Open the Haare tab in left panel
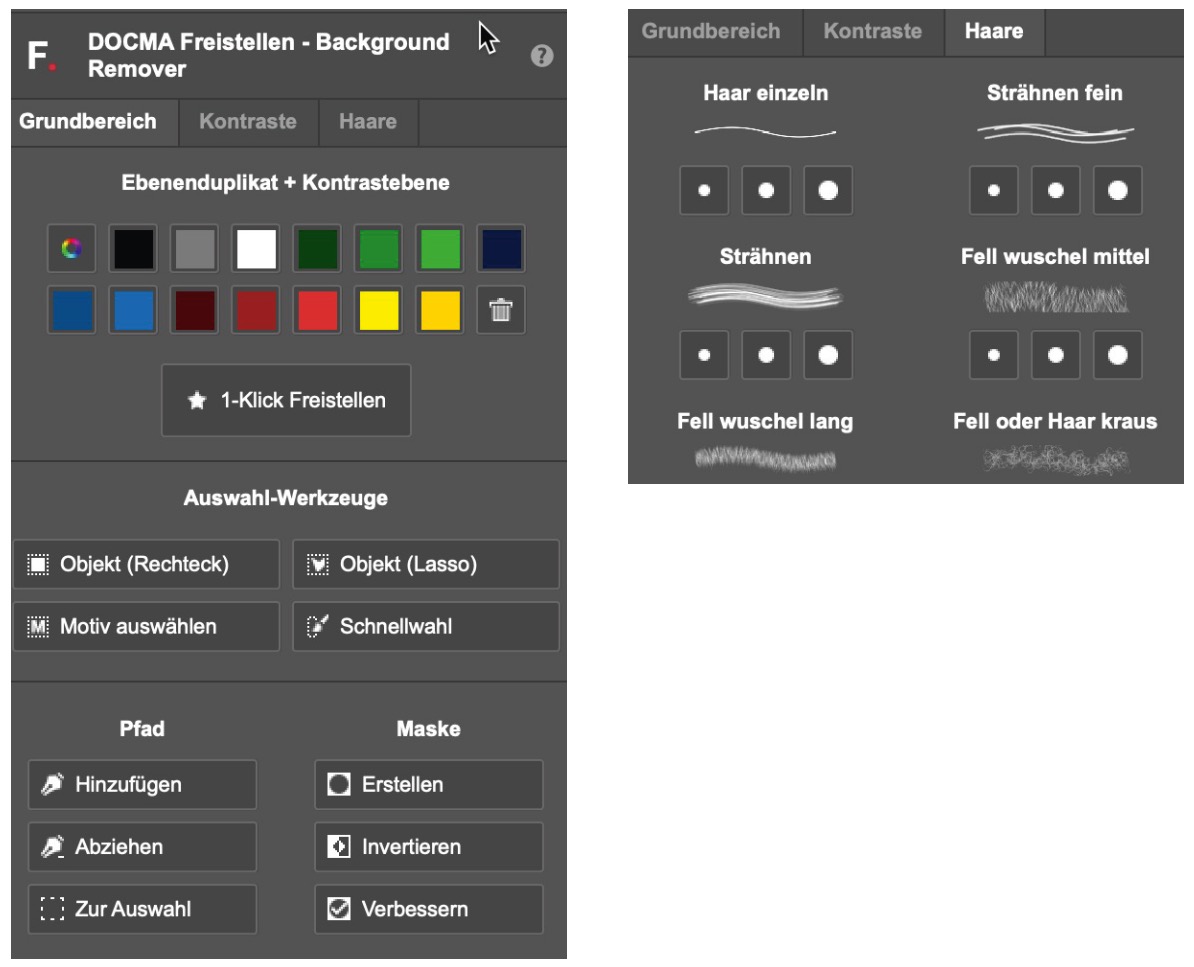Viewport: 1194px width, 967px height. (x=367, y=122)
